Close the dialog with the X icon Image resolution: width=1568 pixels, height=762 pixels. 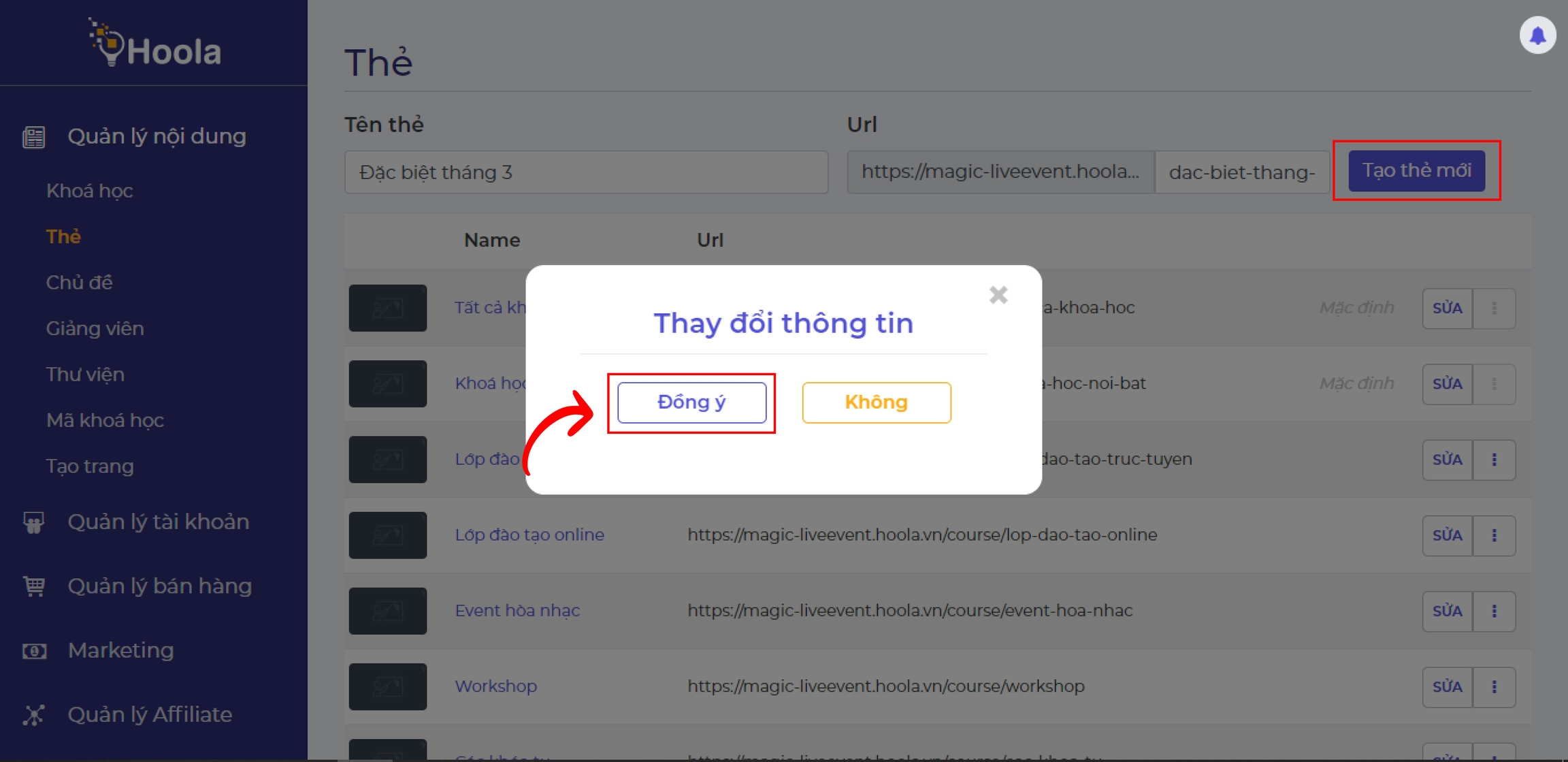[x=998, y=295]
